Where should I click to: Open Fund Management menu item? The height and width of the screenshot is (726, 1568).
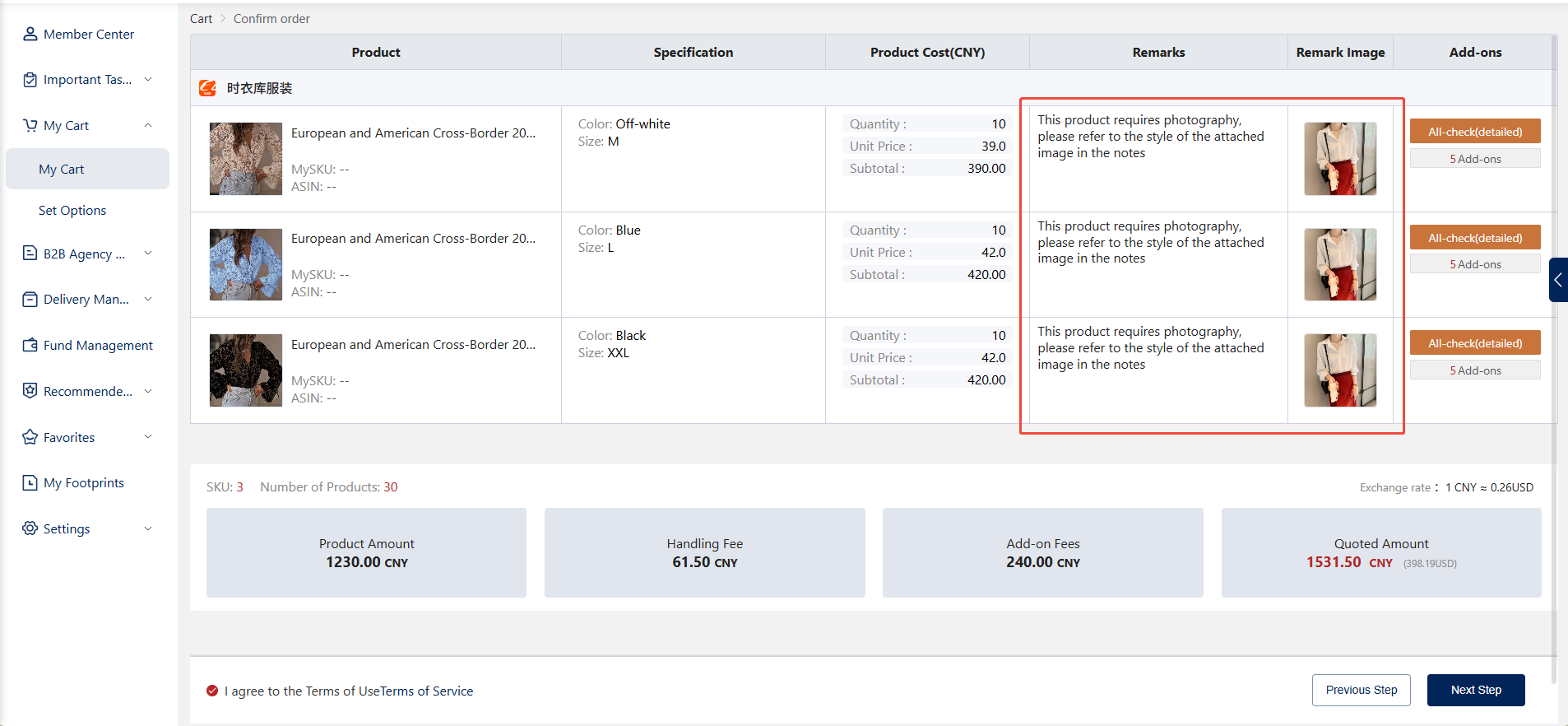click(x=98, y=346)
